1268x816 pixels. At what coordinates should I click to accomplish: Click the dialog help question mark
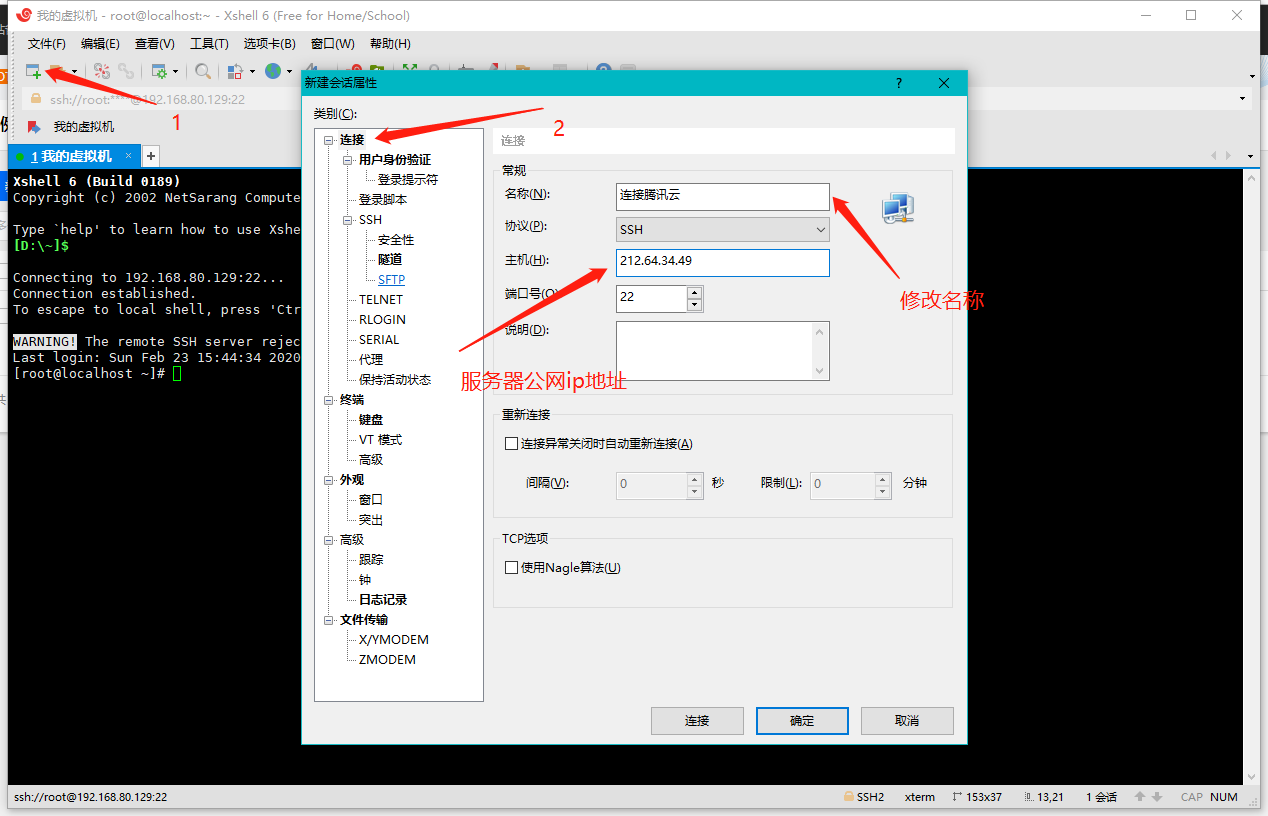pyautogui.click(x=898, y=83)
